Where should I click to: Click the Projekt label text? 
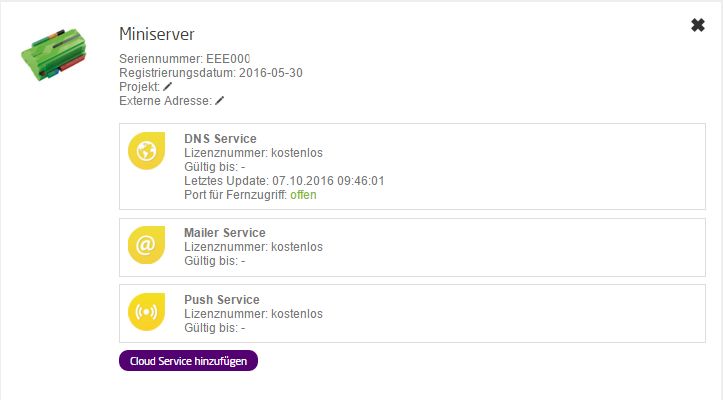click(x=139, y=87)
